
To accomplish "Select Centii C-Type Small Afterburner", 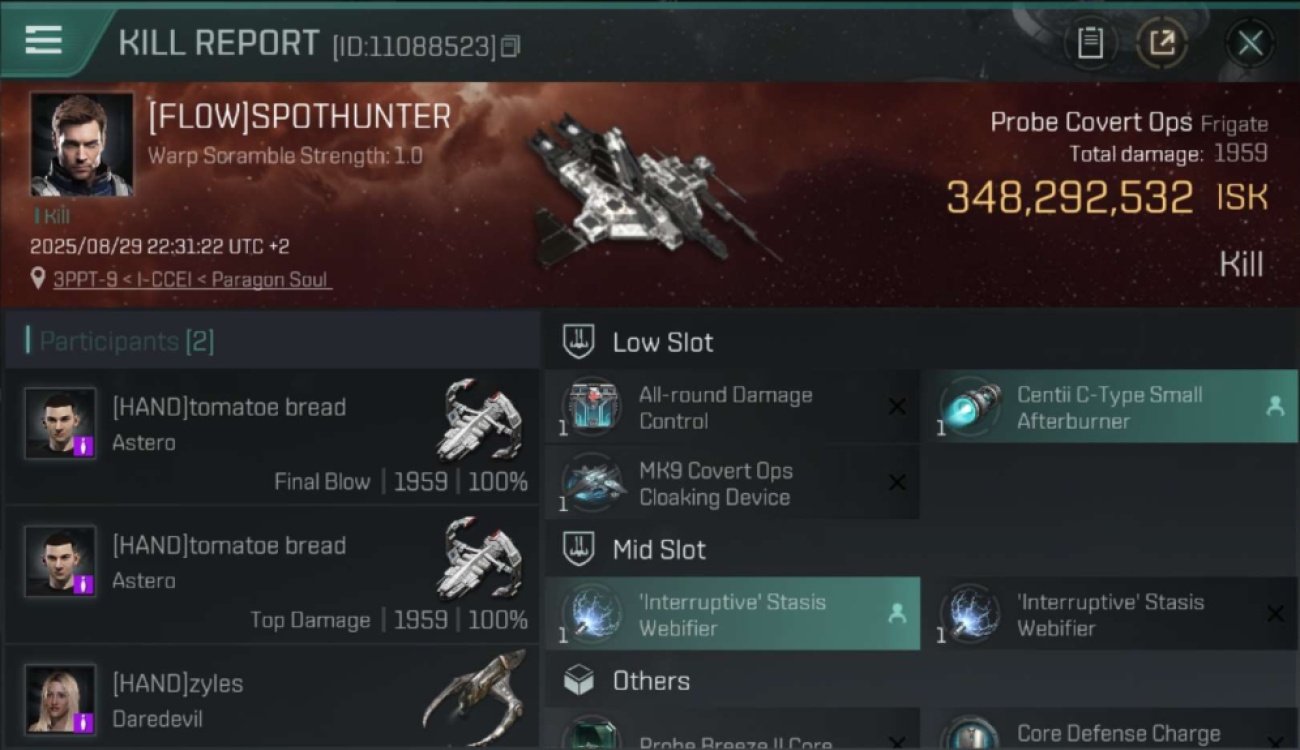I will click(x=1110, y=407).
